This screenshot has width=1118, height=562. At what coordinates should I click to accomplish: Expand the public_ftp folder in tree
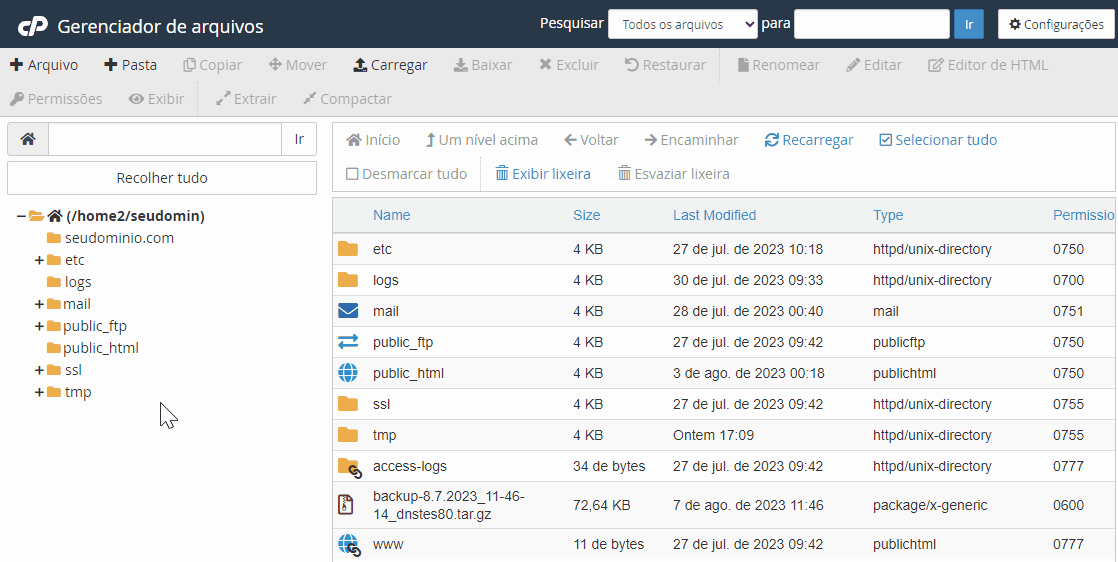pos(40,327)
